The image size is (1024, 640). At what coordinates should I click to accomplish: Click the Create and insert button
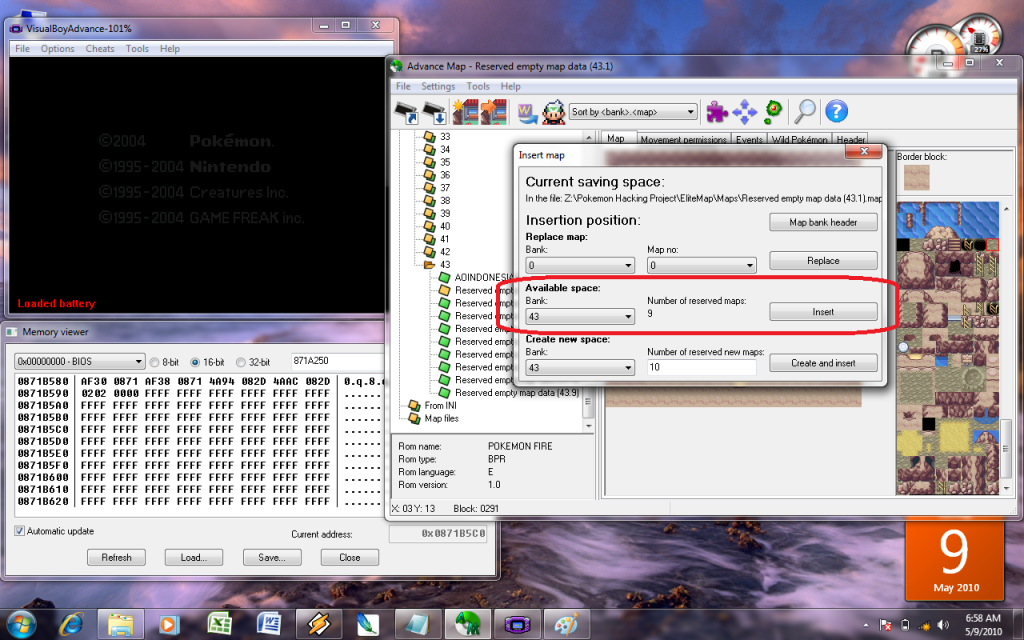[823, 362]
